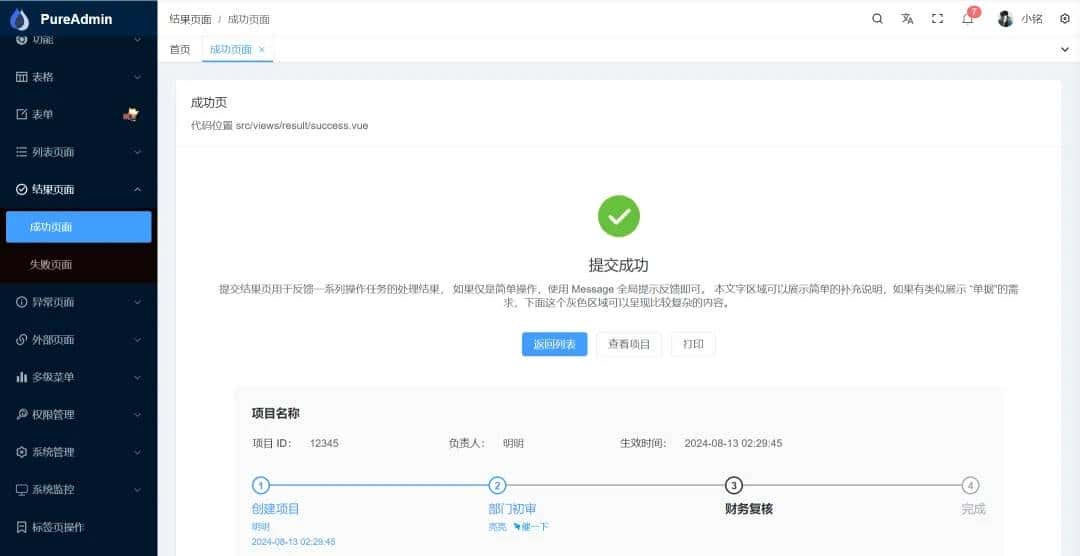
Task: Select 成功页面 in the sidebar
Action: point(79,227)
